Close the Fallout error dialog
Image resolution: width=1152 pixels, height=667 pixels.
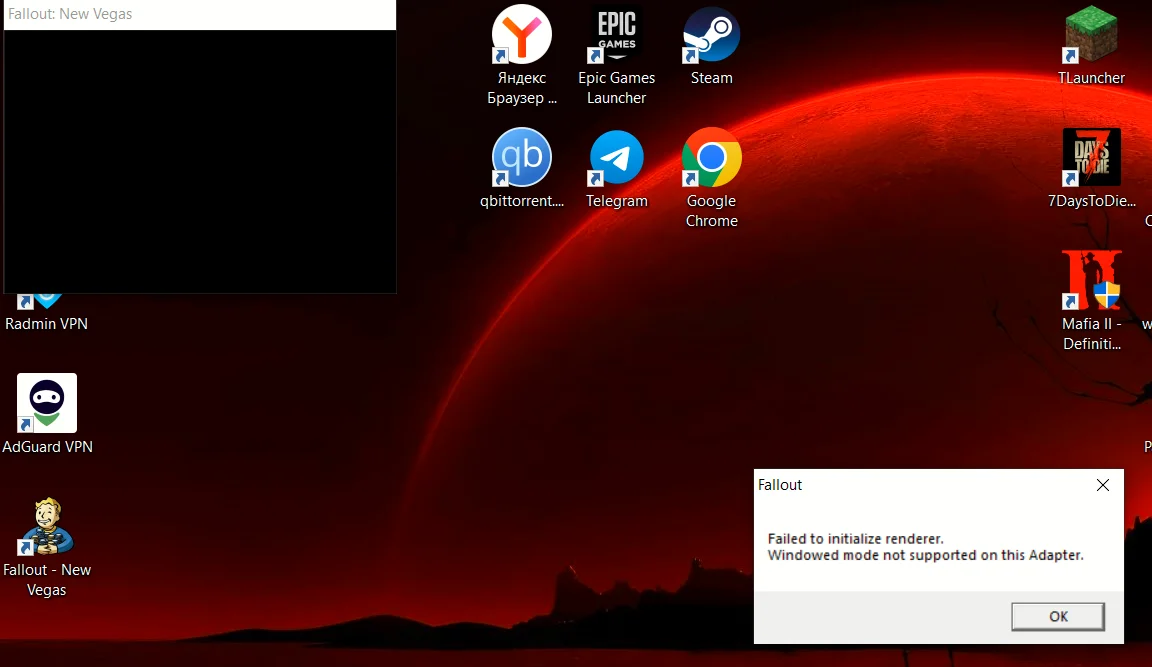1103,485
